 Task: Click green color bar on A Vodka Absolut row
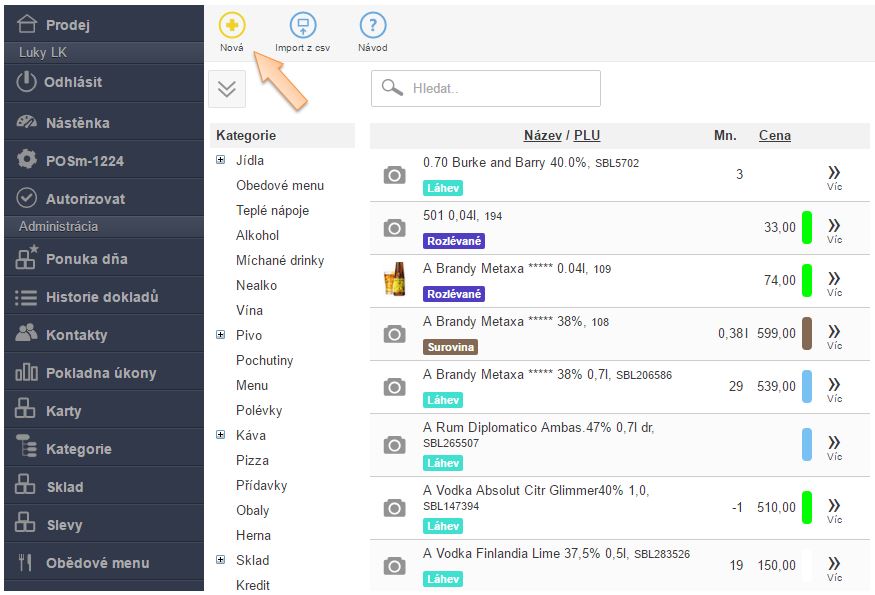coord(807,507)
